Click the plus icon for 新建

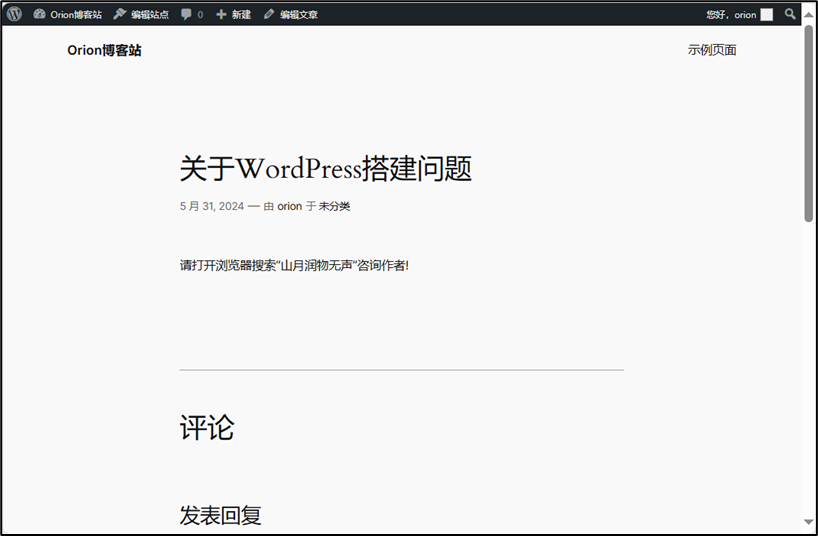pyautogui.click(x=221, y=15)
